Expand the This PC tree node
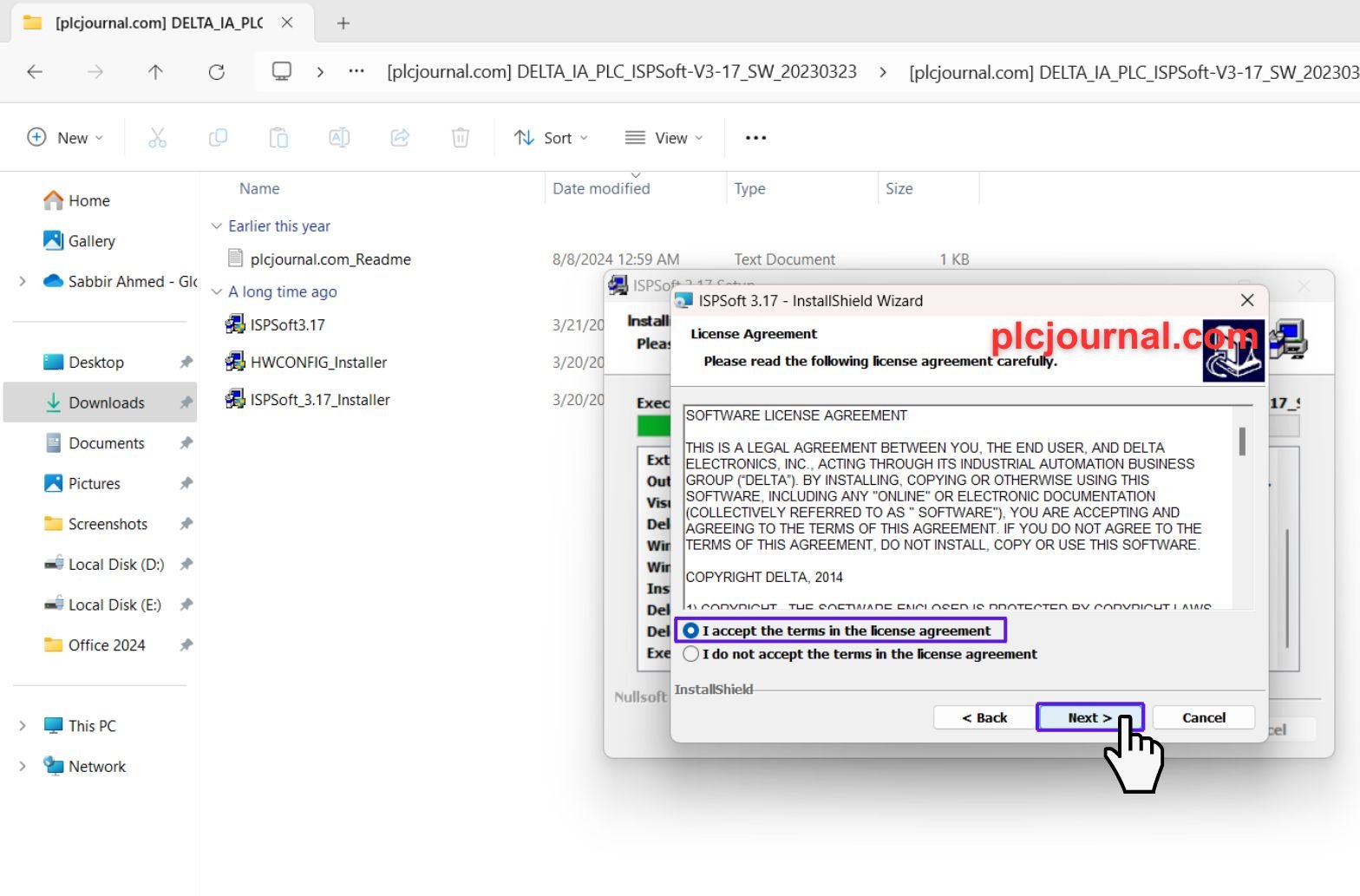Viewport: 1360px width, 896px height. click(23, 726)
